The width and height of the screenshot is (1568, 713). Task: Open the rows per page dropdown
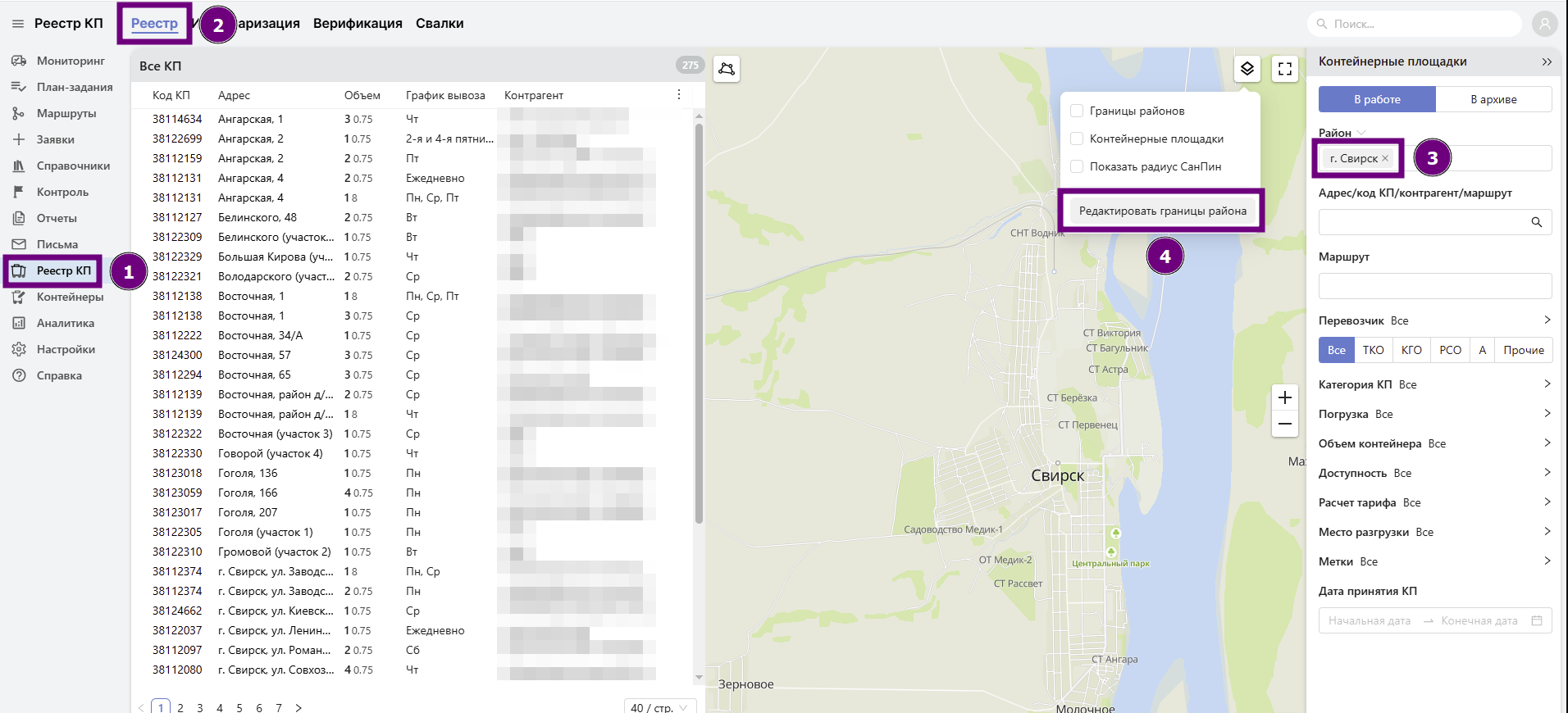(x=660, y=707)
